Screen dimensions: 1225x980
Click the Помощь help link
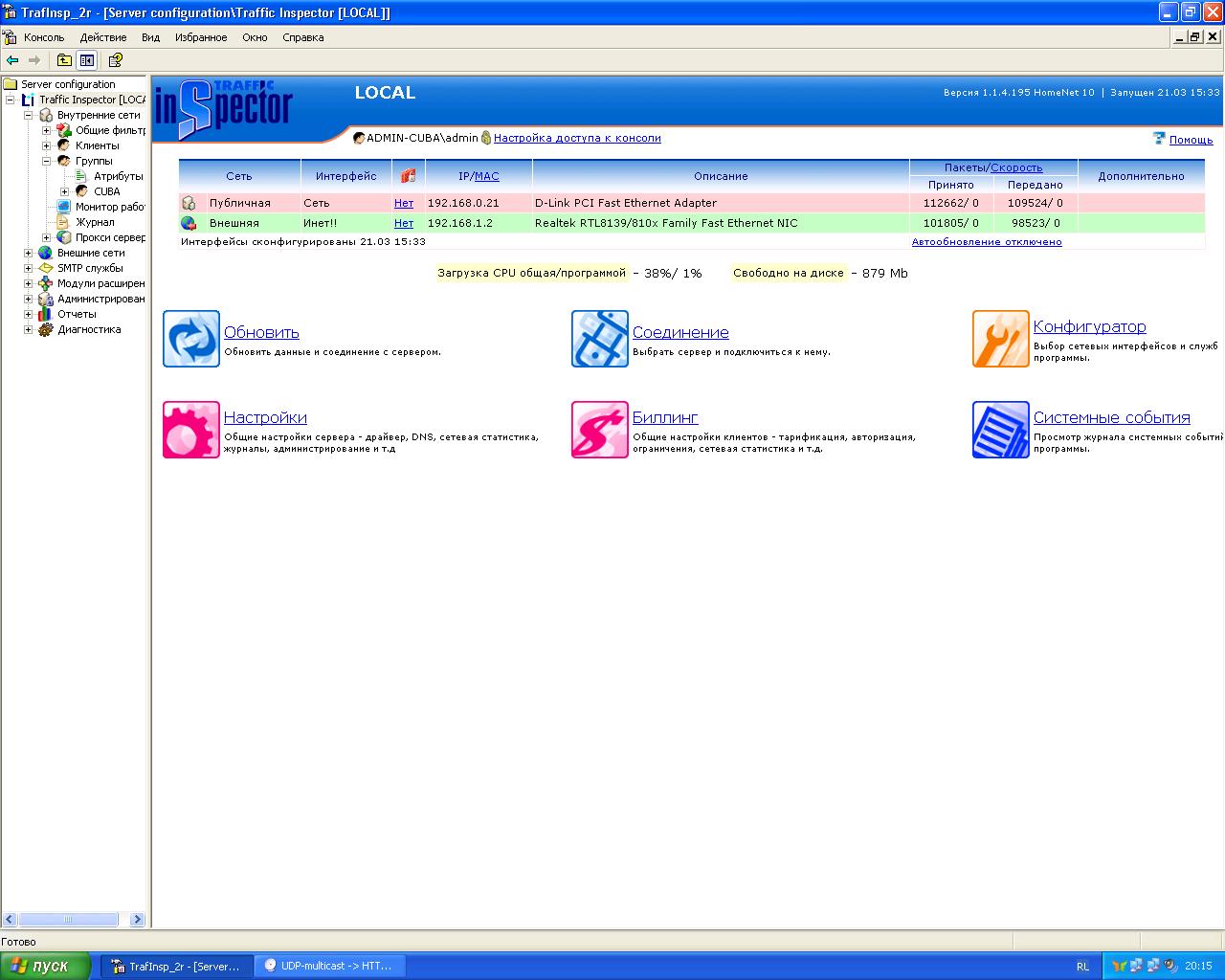[1191, 140]
